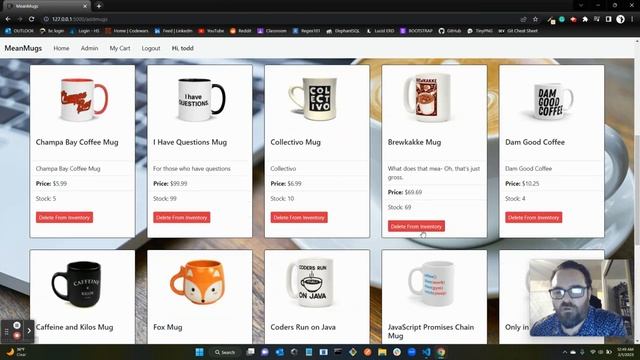This screenshot has height=360, width=640.
Task: Open the Home | Codewars bookmark
Action: click(x=127, y=31)
